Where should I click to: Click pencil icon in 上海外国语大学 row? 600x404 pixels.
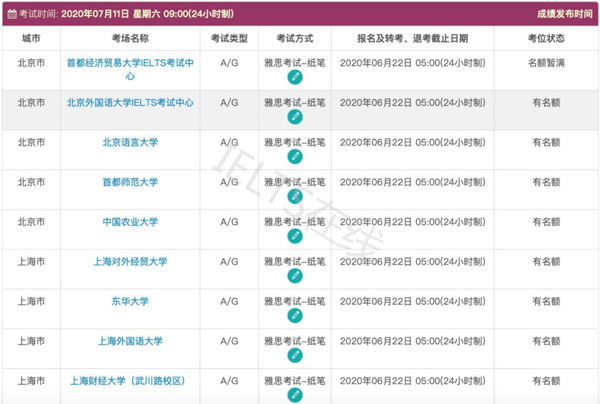295,356
